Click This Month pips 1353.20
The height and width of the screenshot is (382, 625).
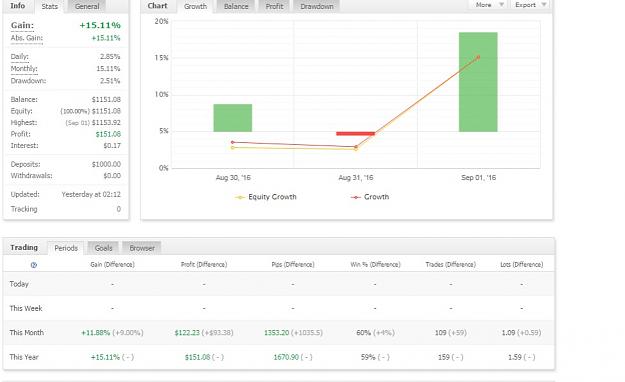pos(277,333)
